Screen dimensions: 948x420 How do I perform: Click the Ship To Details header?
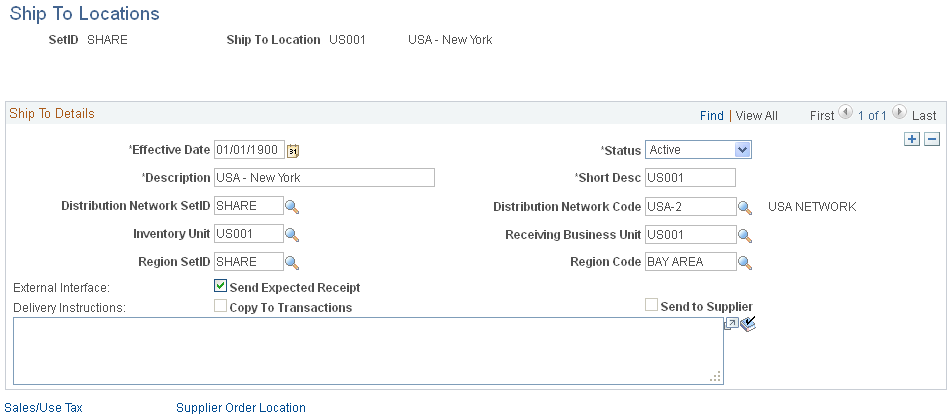[x=52, y=114]
